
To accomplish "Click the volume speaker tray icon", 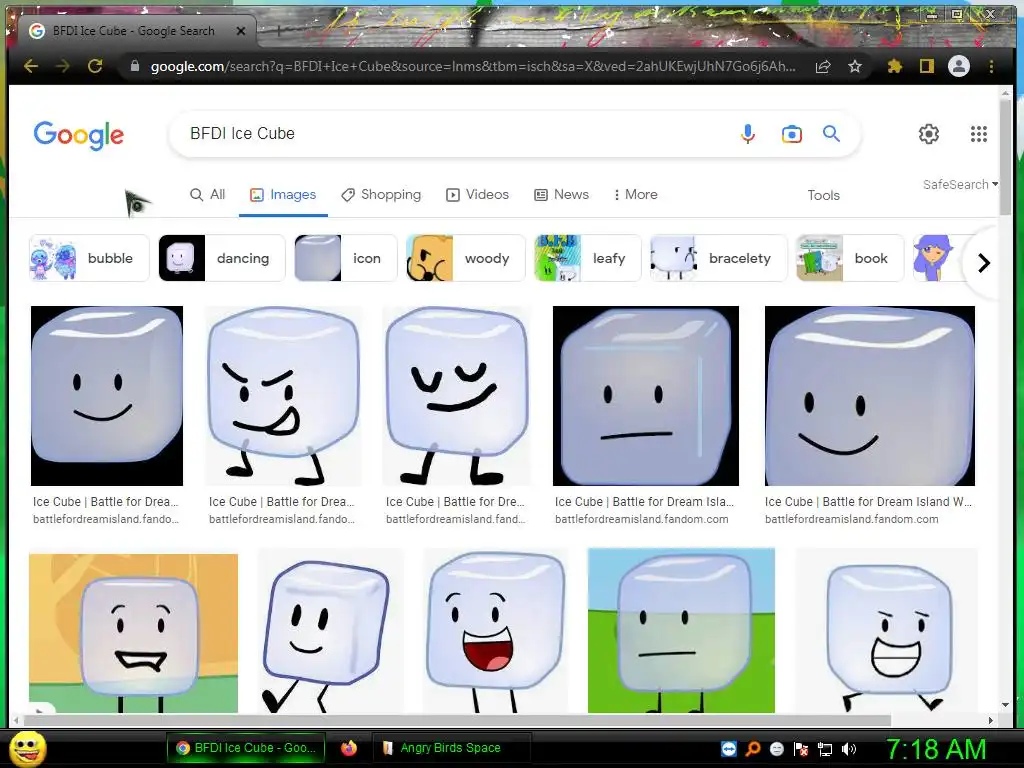I will click(849, 748).
